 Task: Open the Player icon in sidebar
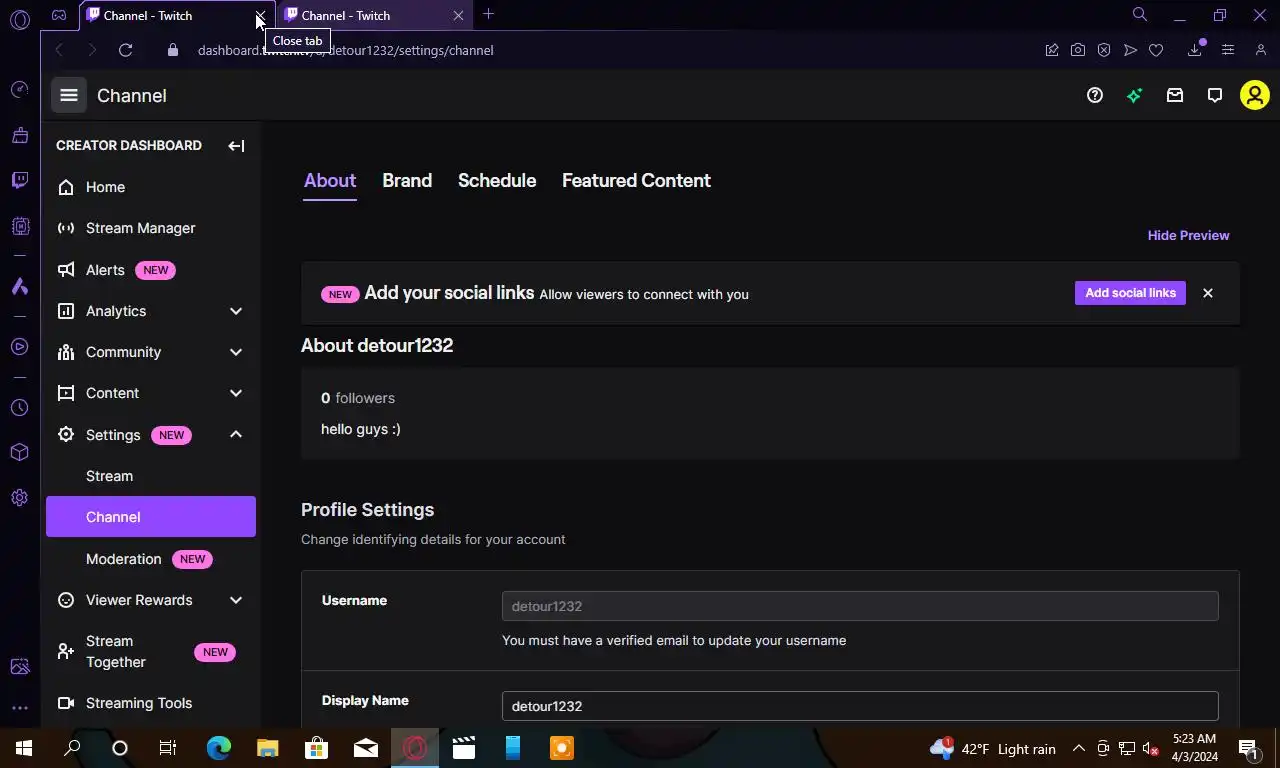(x=19, y=347)
